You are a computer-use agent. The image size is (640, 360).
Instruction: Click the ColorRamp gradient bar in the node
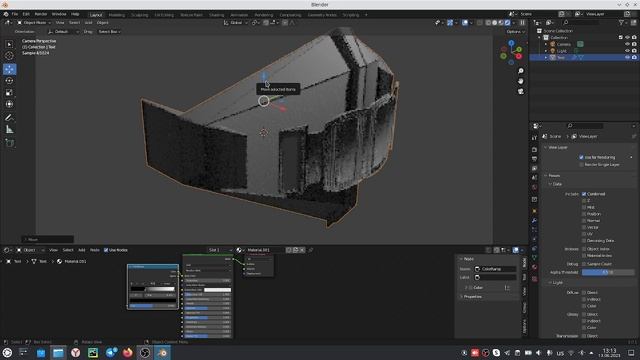tap(153, 289)
